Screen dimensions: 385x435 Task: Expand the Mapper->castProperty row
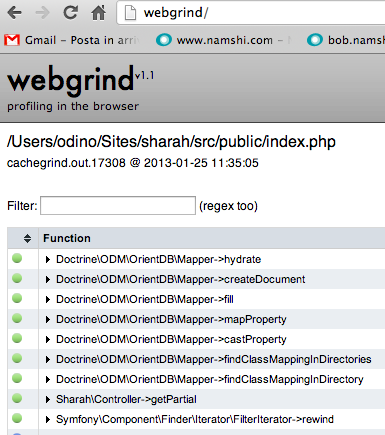point(47,339)
